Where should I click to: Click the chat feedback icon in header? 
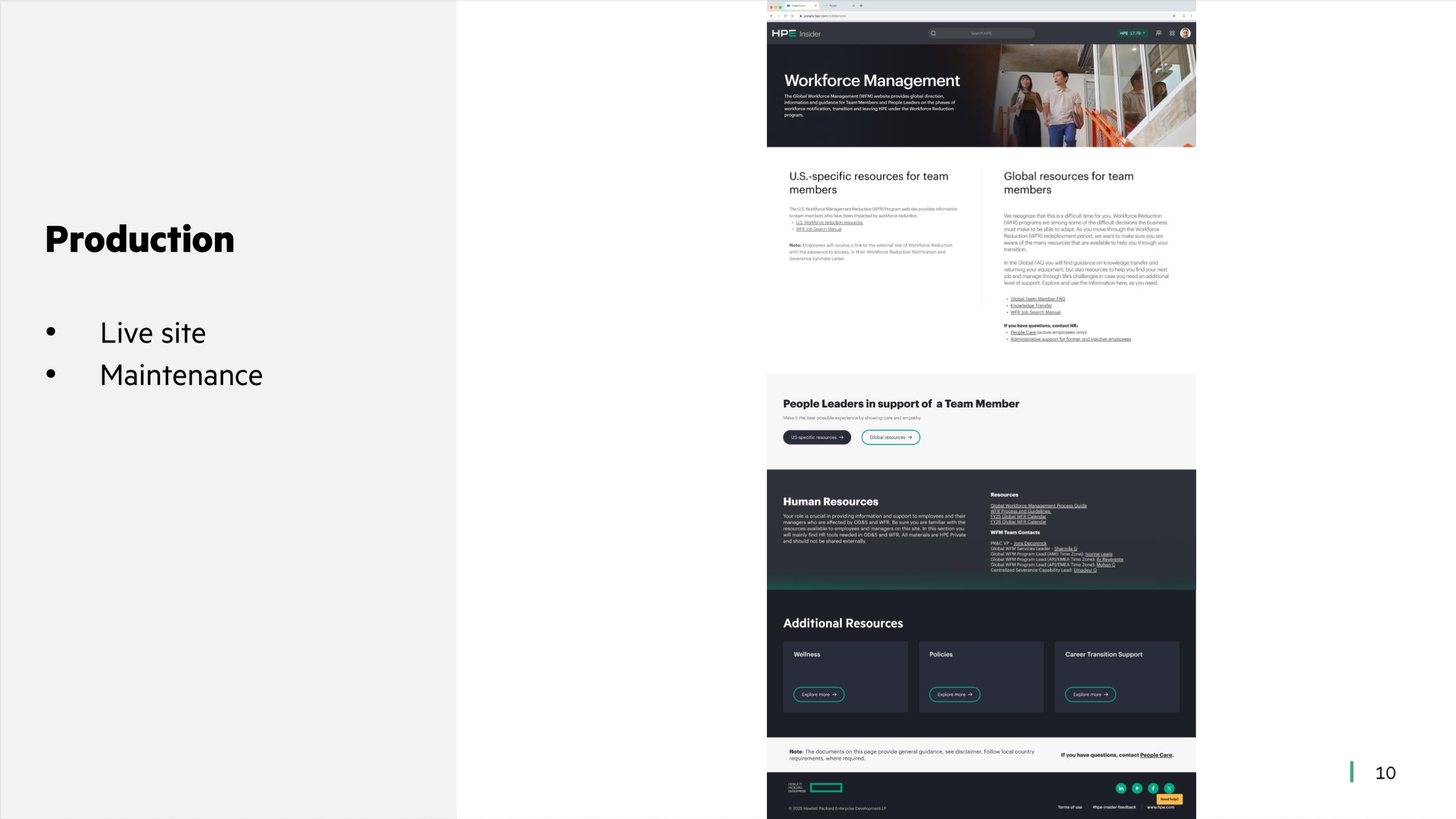(1158, 33)
